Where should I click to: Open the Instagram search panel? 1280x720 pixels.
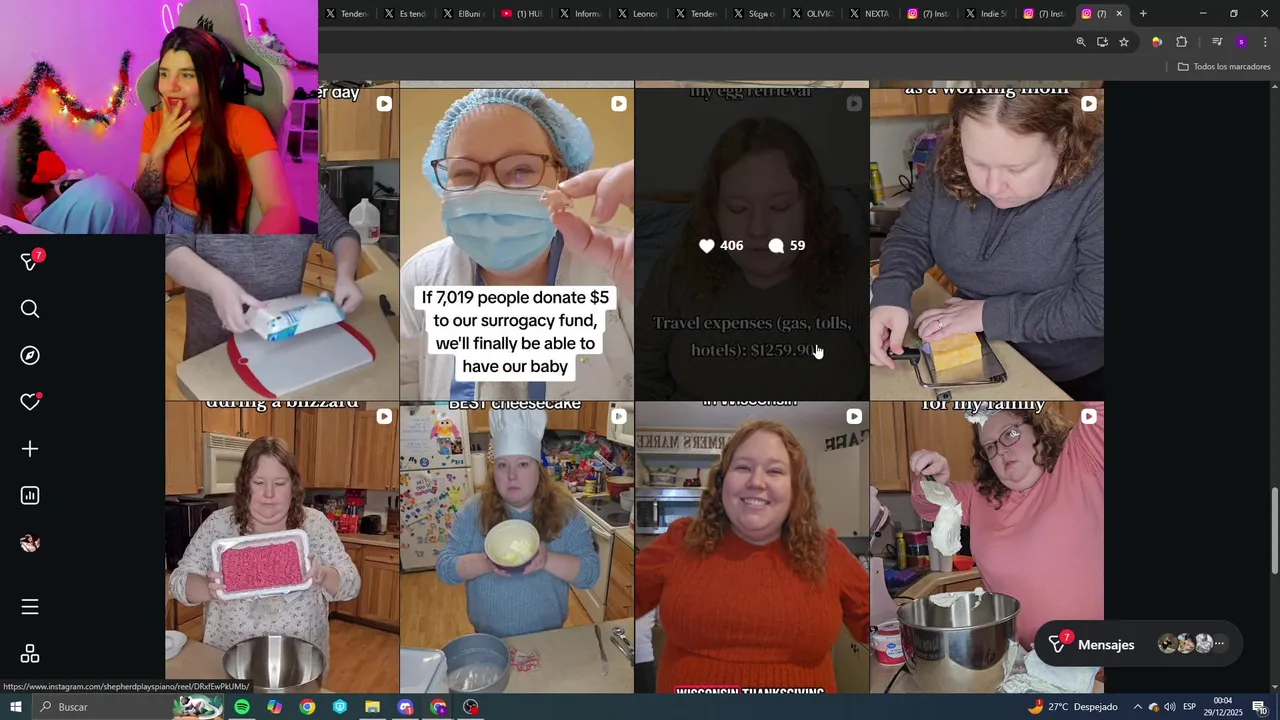coord(30,309)
